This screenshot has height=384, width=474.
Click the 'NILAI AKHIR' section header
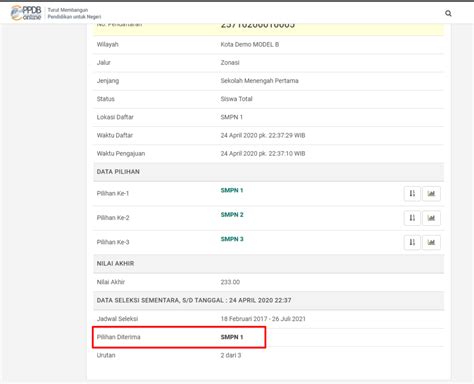(269, 264)
